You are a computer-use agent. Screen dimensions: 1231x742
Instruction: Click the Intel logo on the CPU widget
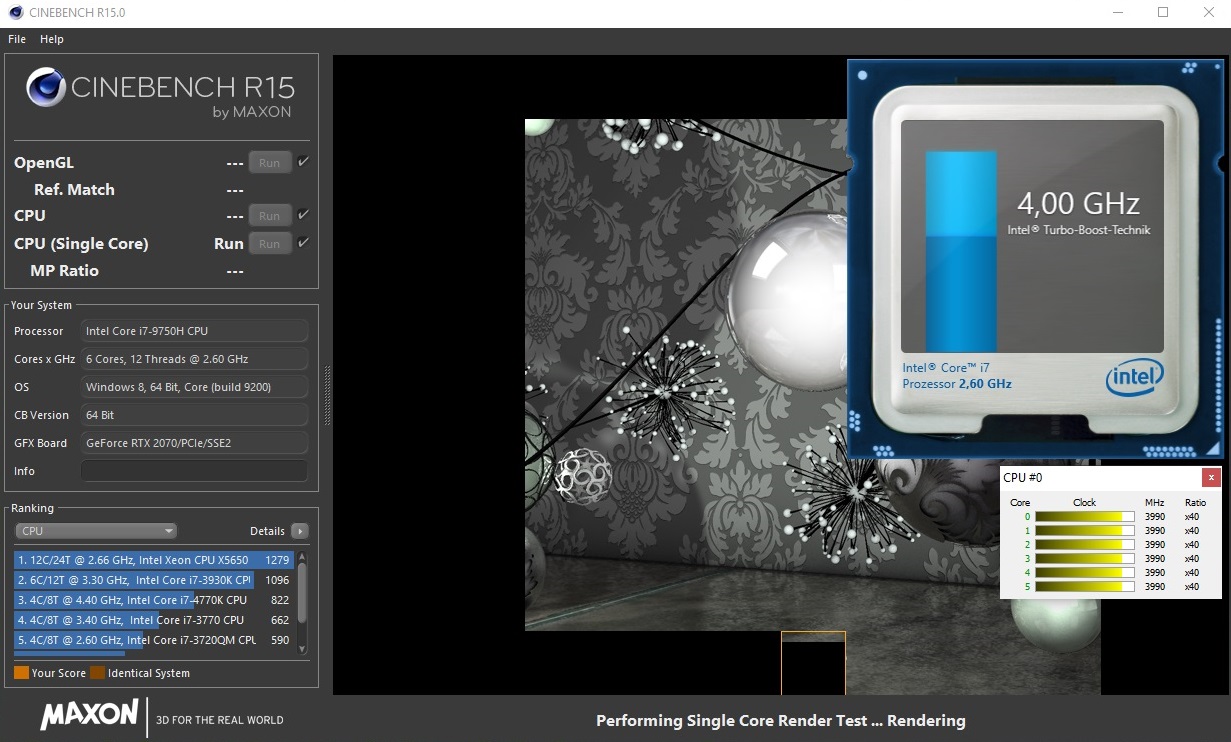click(x=1134, y=378)
